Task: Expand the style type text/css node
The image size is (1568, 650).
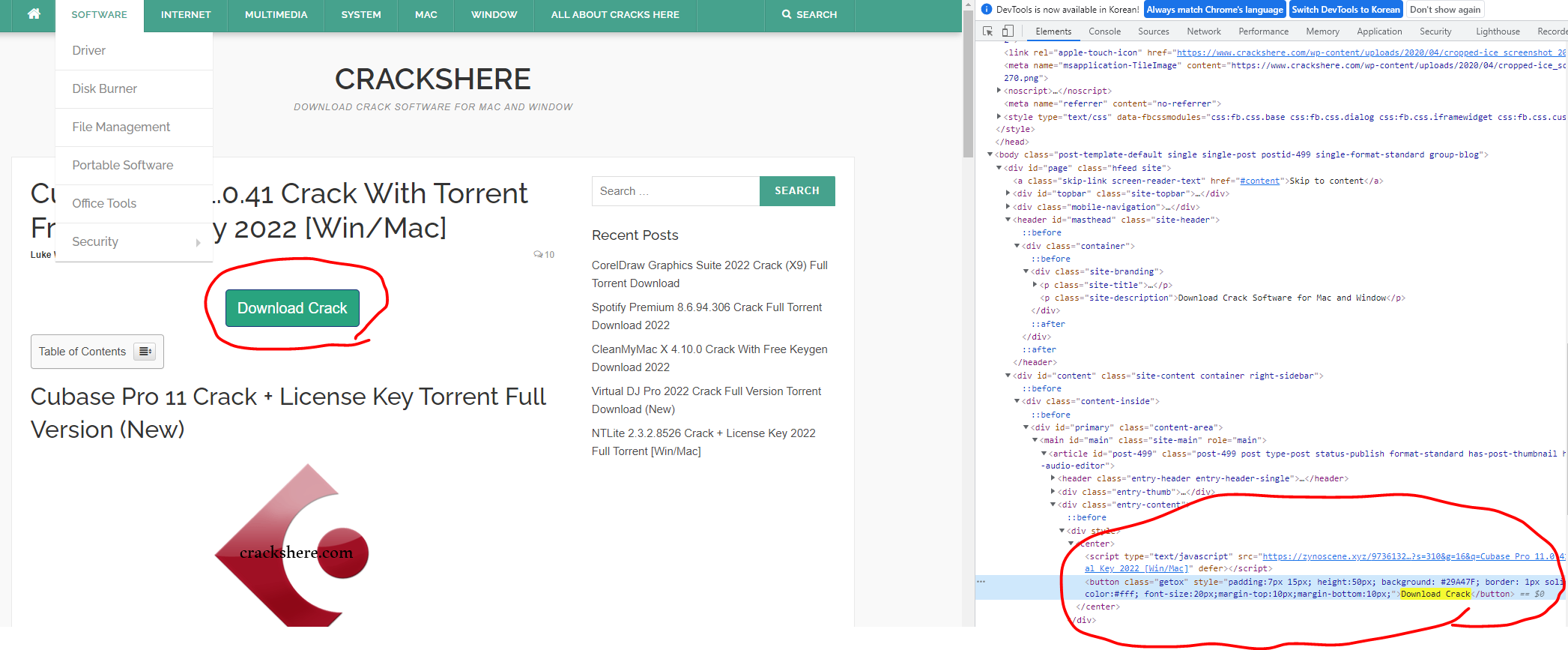Action: tap(999, 117)
